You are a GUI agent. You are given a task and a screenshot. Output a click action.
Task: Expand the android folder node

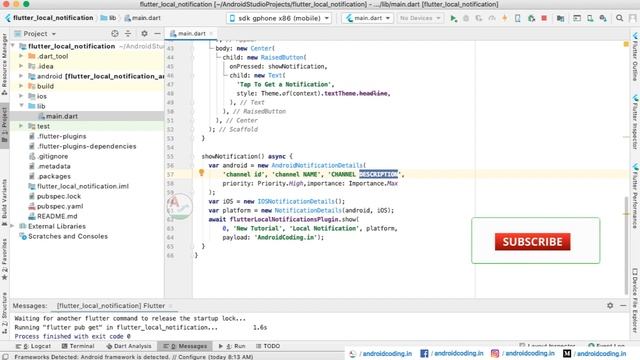tap(21, 76)
